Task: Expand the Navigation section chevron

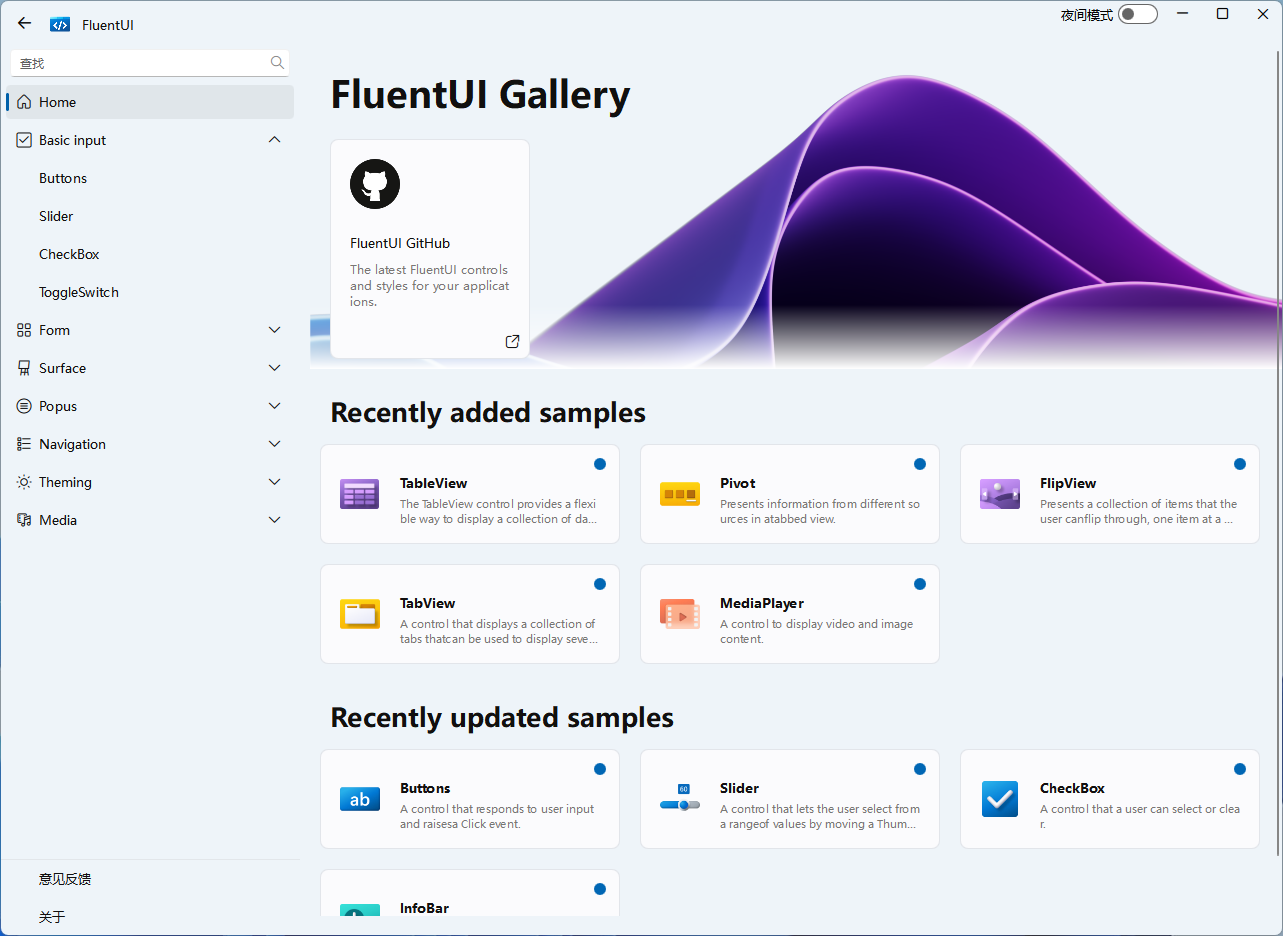Action: tap(275, 444)
